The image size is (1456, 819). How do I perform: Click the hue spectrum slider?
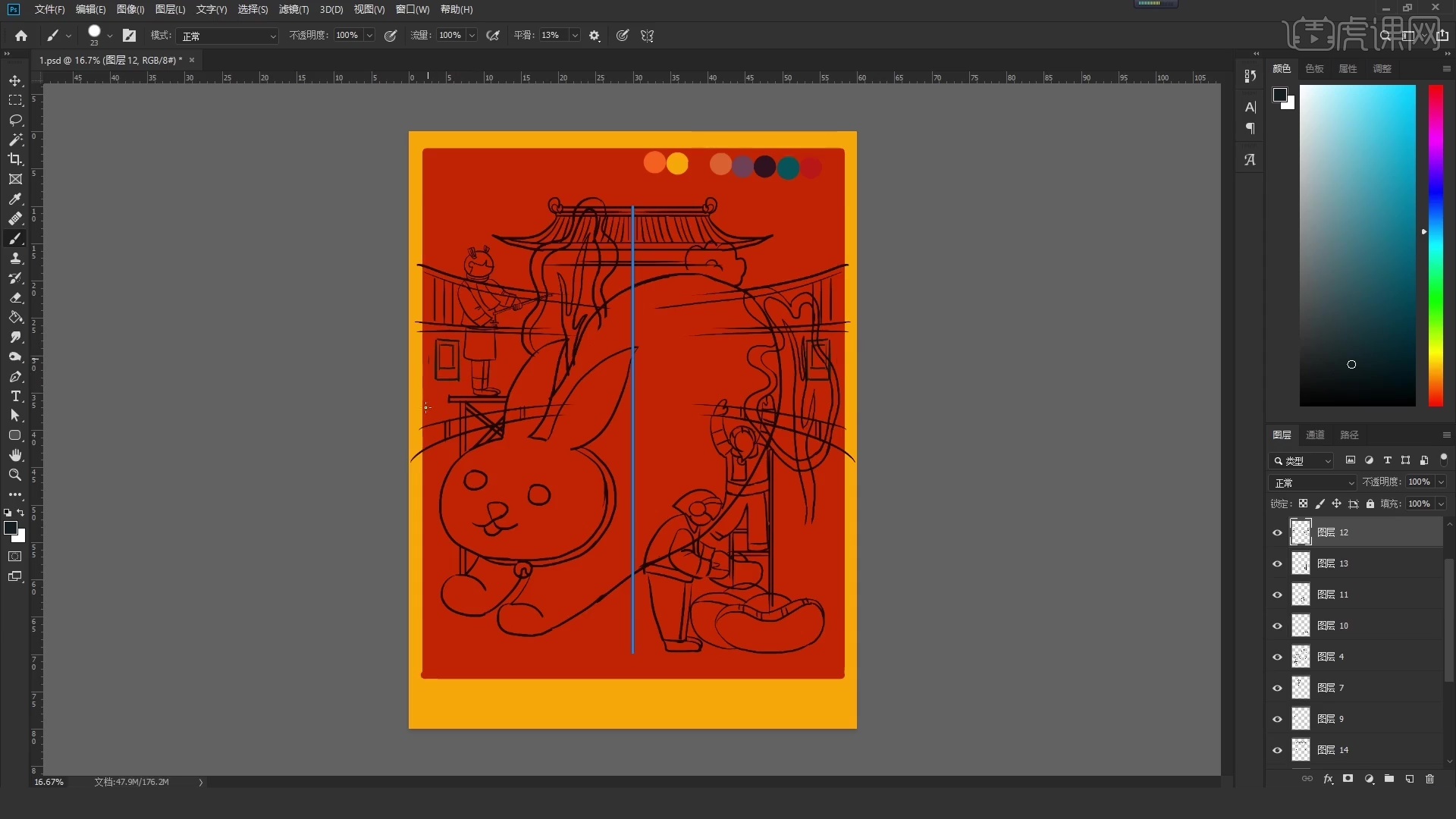click(1436, 246)
